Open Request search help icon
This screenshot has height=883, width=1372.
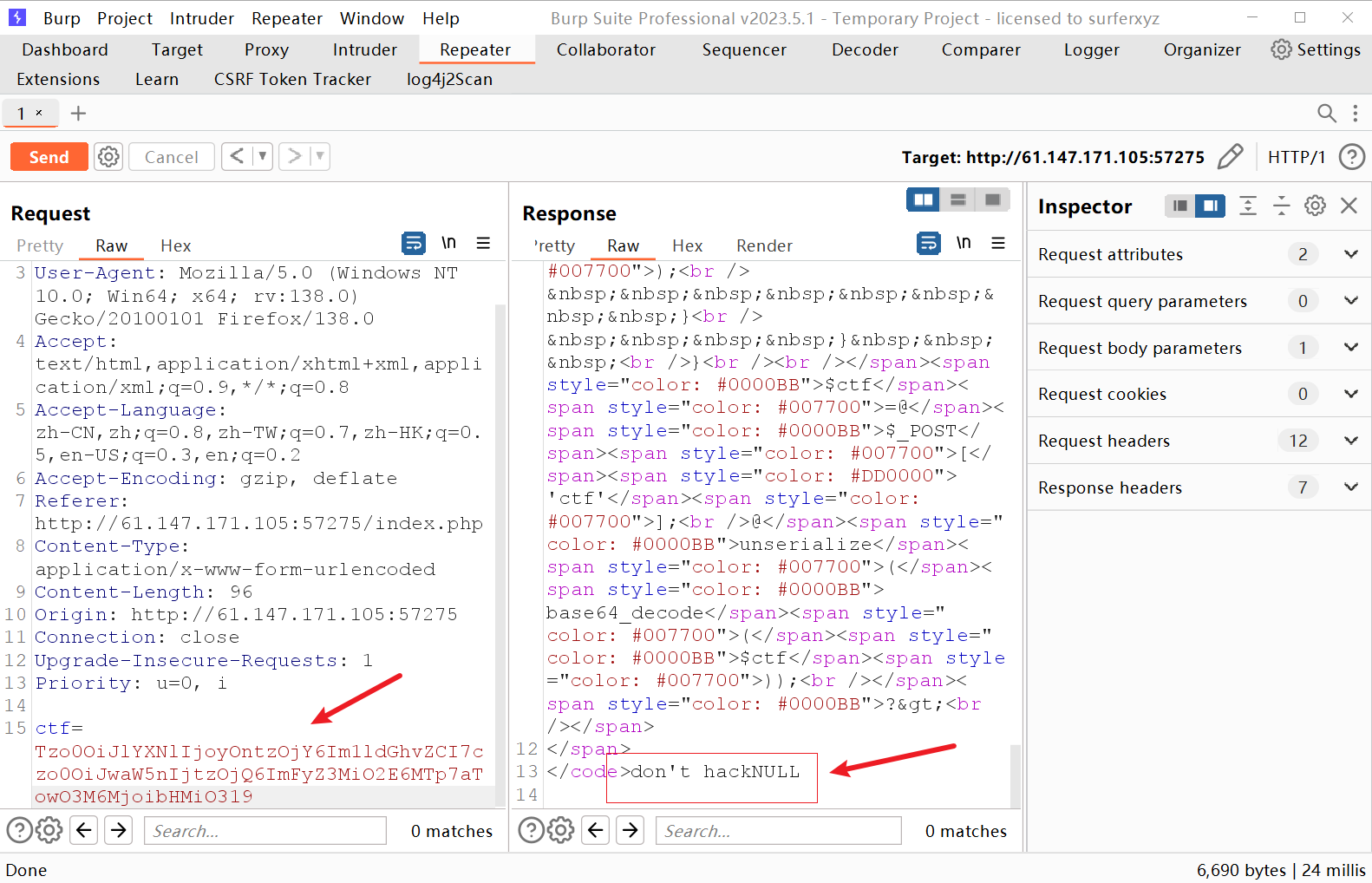[x=19, y=830]
